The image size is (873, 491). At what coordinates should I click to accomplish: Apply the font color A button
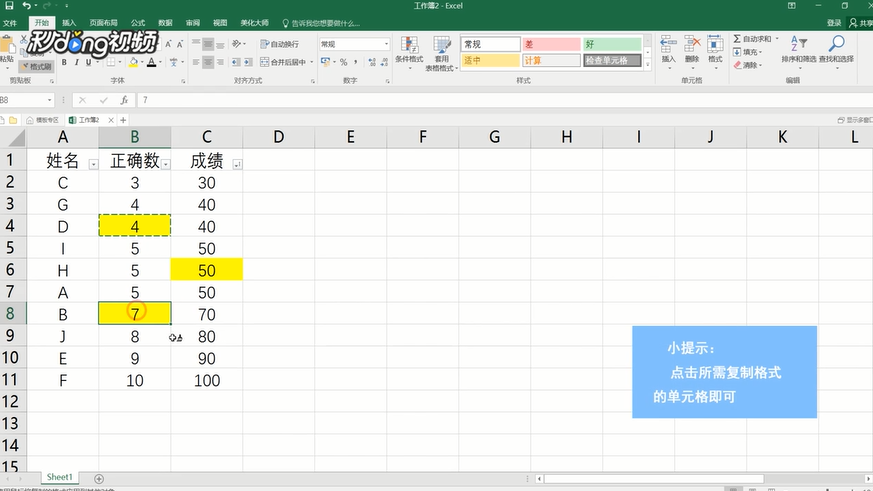coord(151,62)
